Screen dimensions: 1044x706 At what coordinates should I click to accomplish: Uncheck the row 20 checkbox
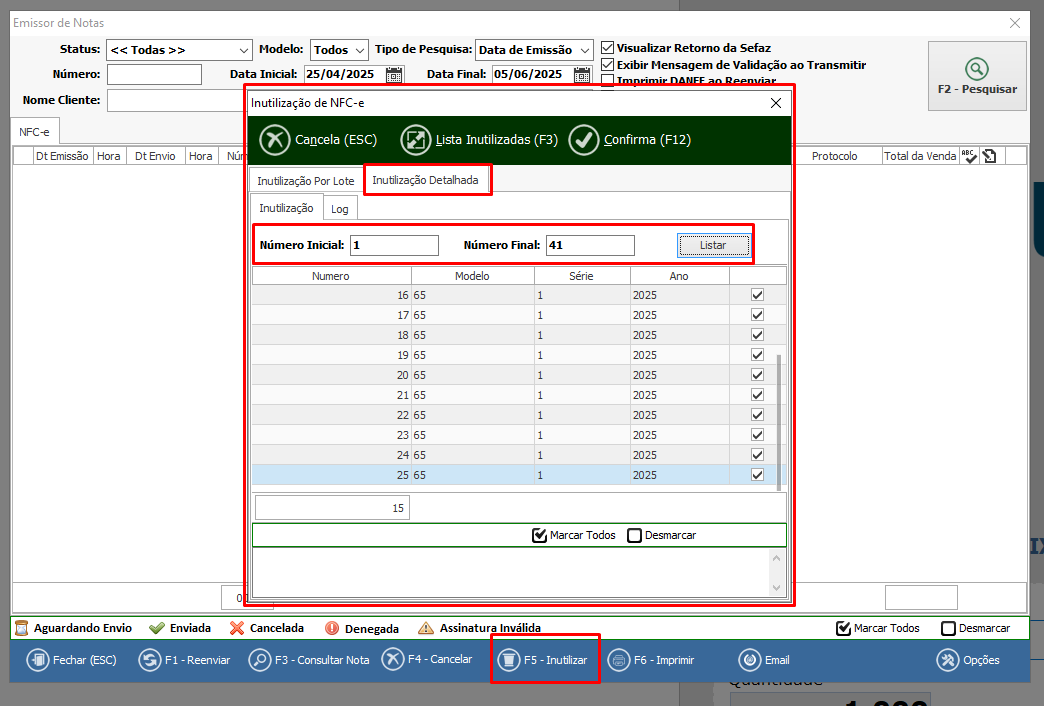coord(757,375)
